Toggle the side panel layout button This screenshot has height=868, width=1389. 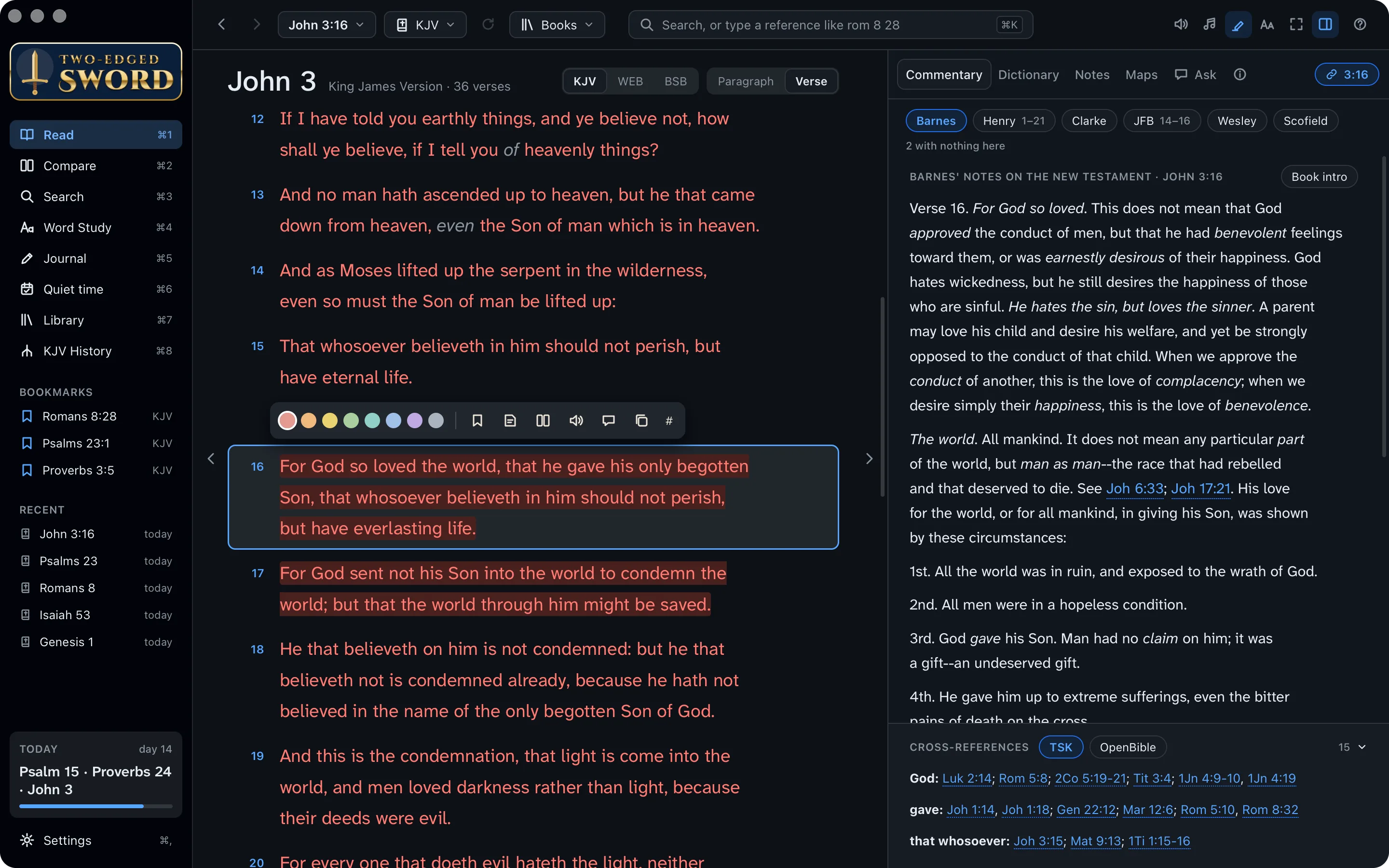(1325, 25)
